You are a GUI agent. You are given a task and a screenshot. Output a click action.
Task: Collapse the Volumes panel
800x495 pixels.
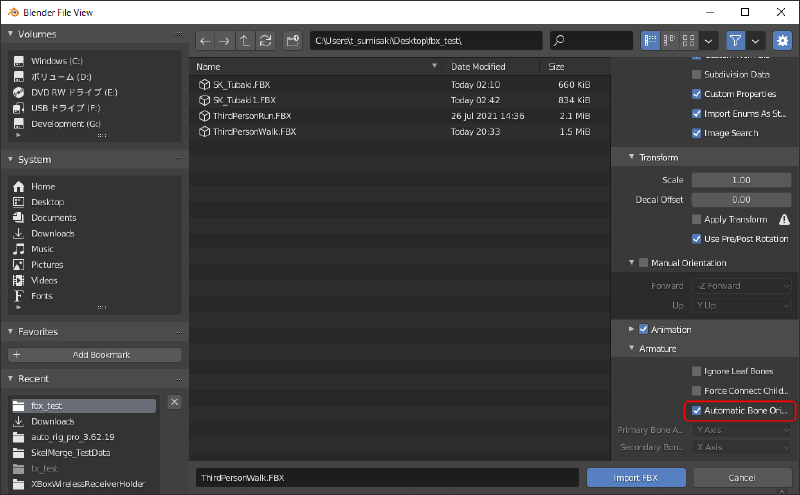11,34
